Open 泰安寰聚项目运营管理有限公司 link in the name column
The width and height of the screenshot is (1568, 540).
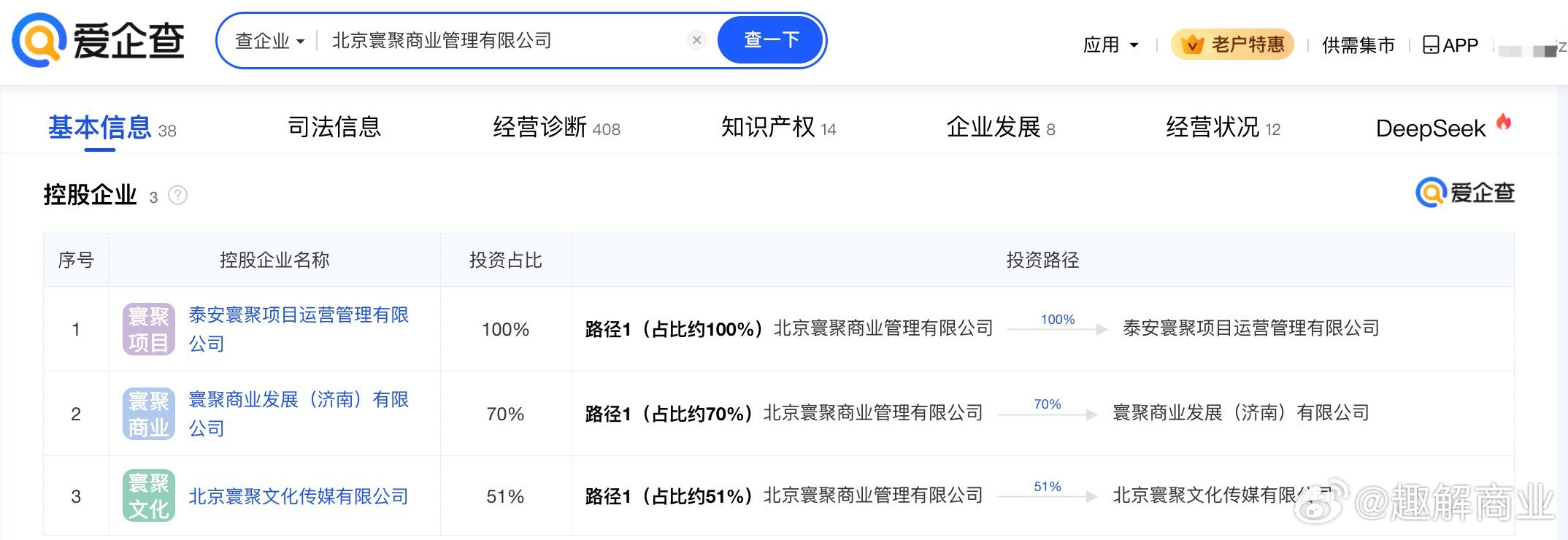(x=299, y=329)
